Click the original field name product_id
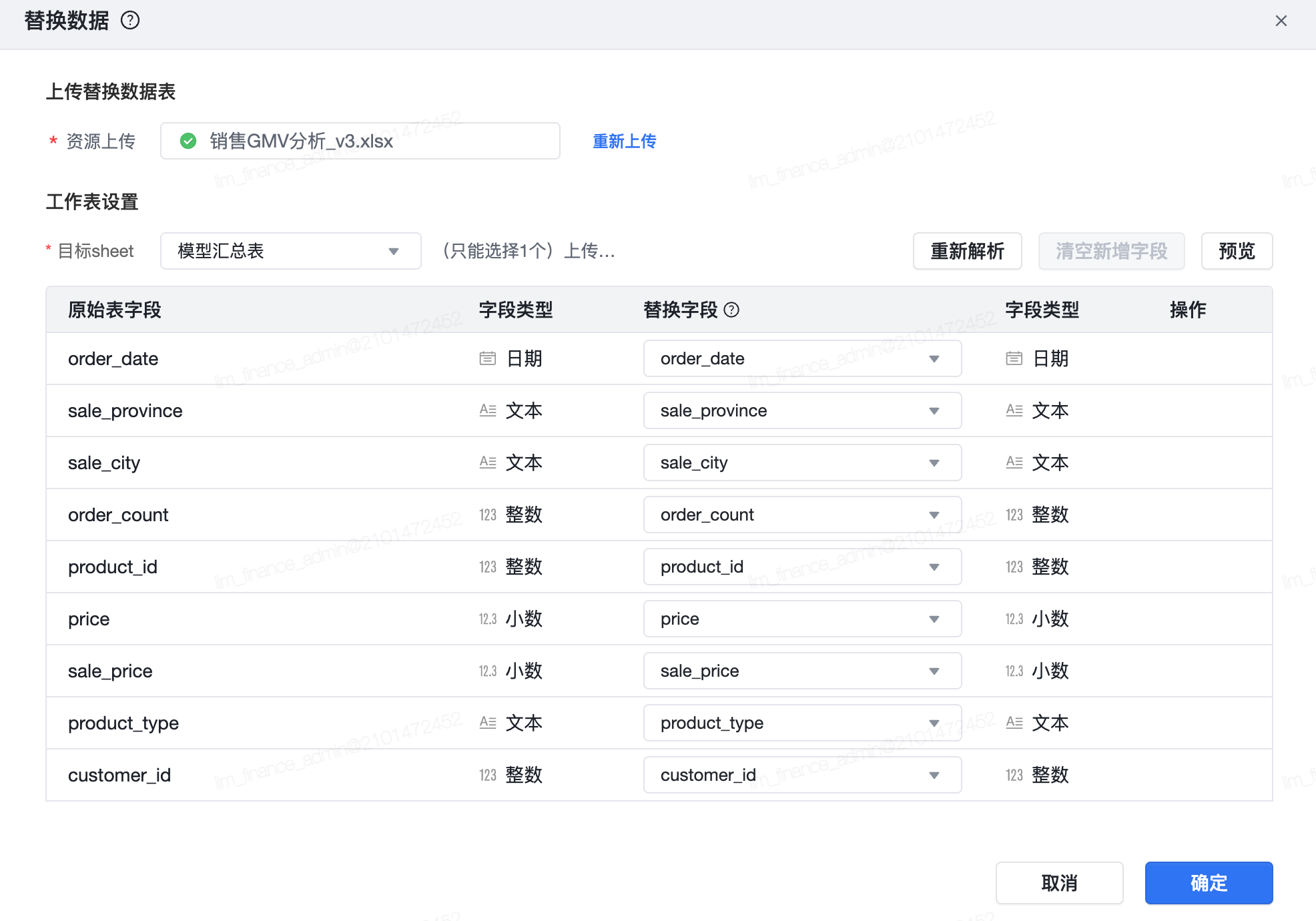1316x921 pixels. point(113,567)
